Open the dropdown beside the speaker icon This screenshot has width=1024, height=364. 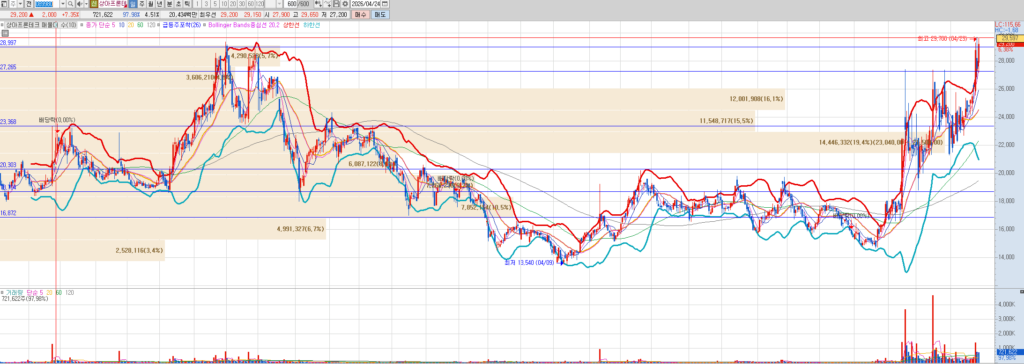(86, 4)
